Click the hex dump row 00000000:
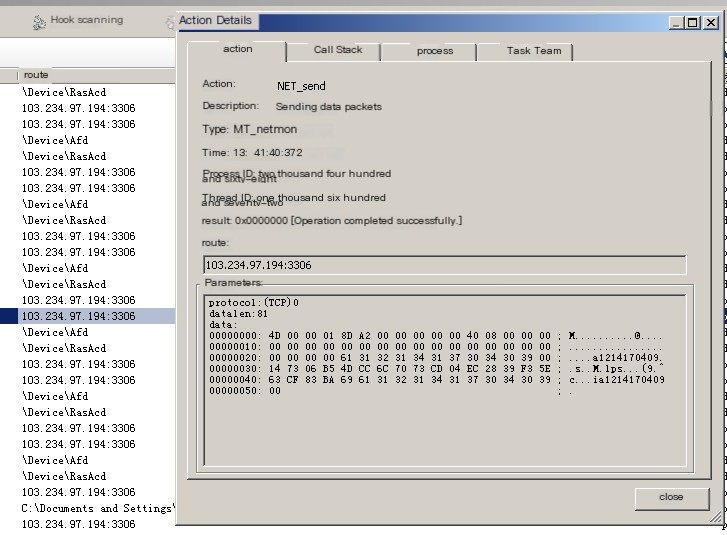This screenshot has width=727, height=535. [x=435, y=336]
